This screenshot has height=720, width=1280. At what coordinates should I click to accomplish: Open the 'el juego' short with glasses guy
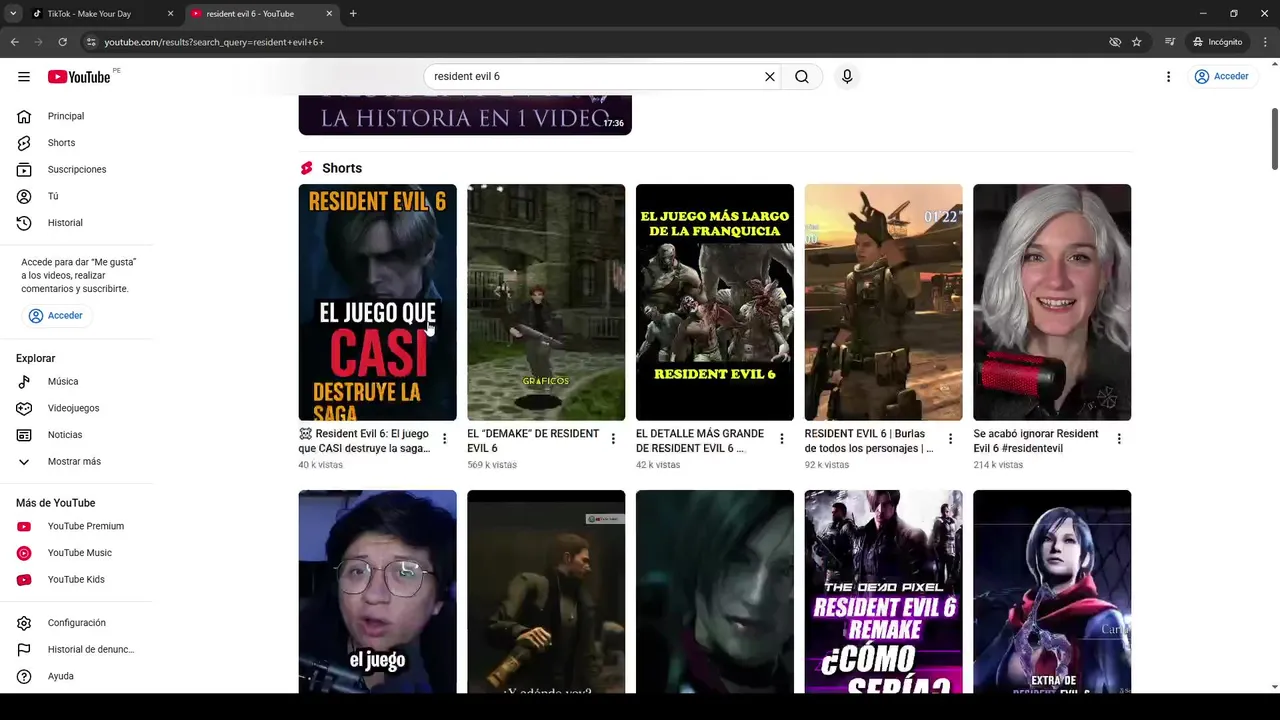pyautogui.click(x=377, y=591)
